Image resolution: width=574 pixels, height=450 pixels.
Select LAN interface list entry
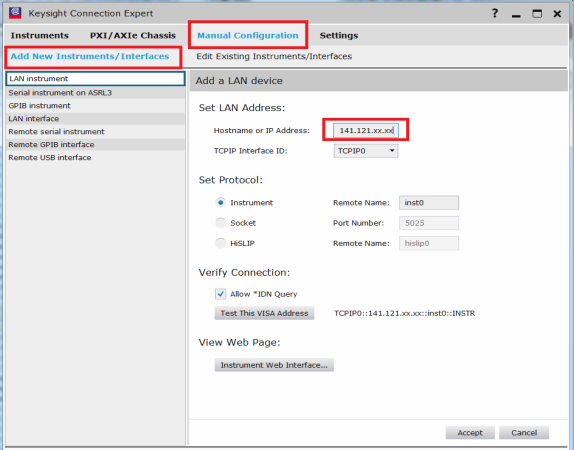point(96,119)
